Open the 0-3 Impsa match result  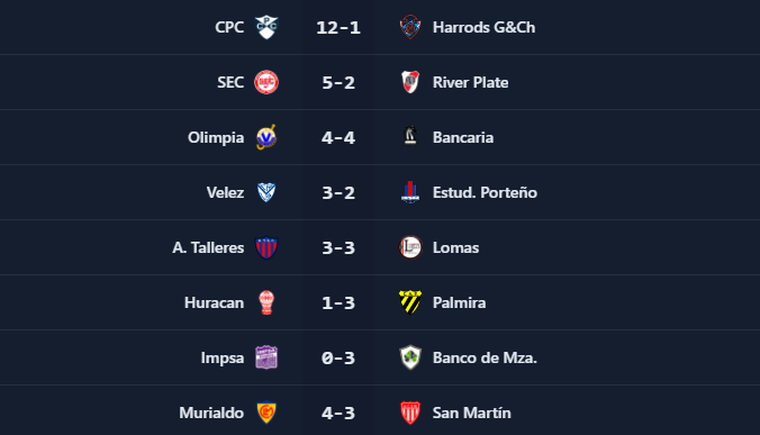click(x=340, y=357)
